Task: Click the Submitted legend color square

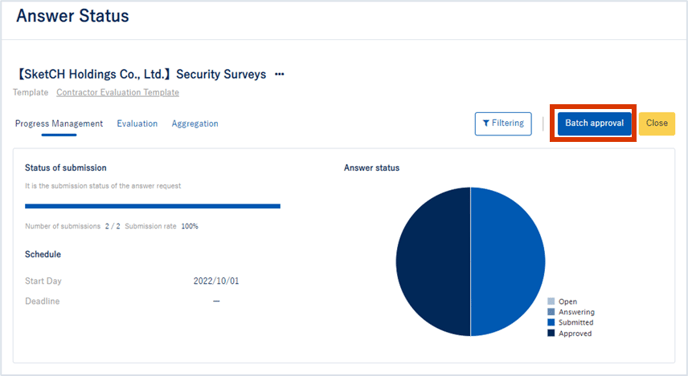Action: click(551, 322)
